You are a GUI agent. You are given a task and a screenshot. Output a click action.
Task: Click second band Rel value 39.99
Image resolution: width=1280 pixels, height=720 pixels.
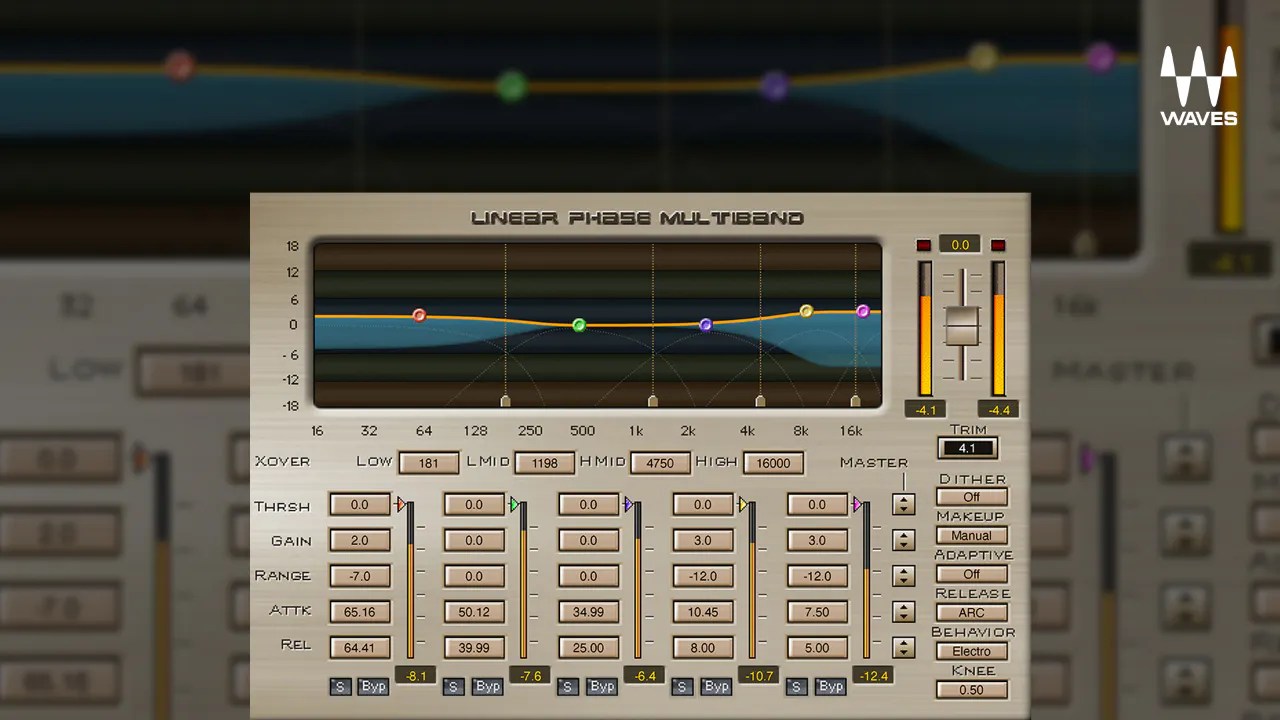tap(473, 647)
